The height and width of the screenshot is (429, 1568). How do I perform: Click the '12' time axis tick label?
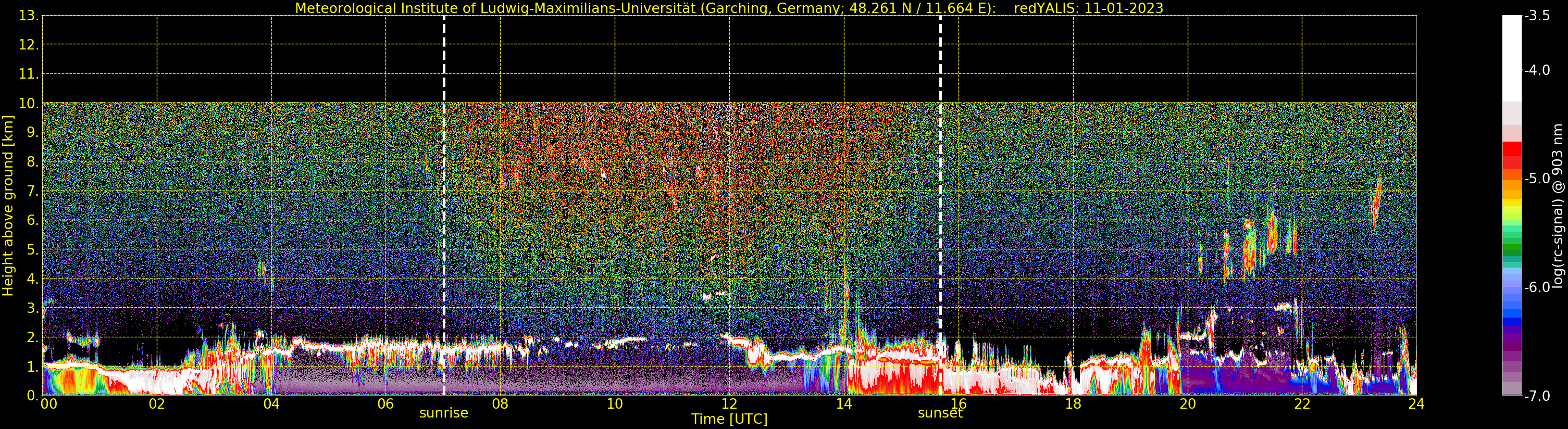[x=729, y=404]
